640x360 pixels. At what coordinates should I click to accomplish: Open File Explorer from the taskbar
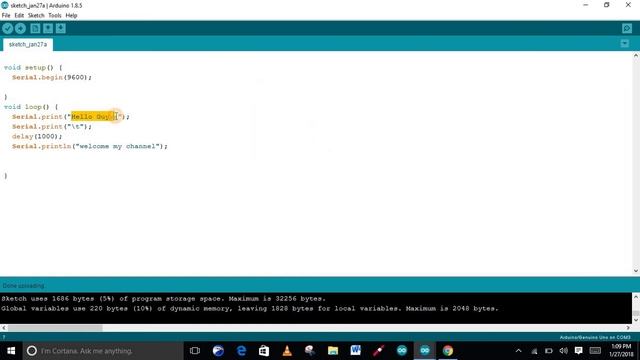click(333, 351)
